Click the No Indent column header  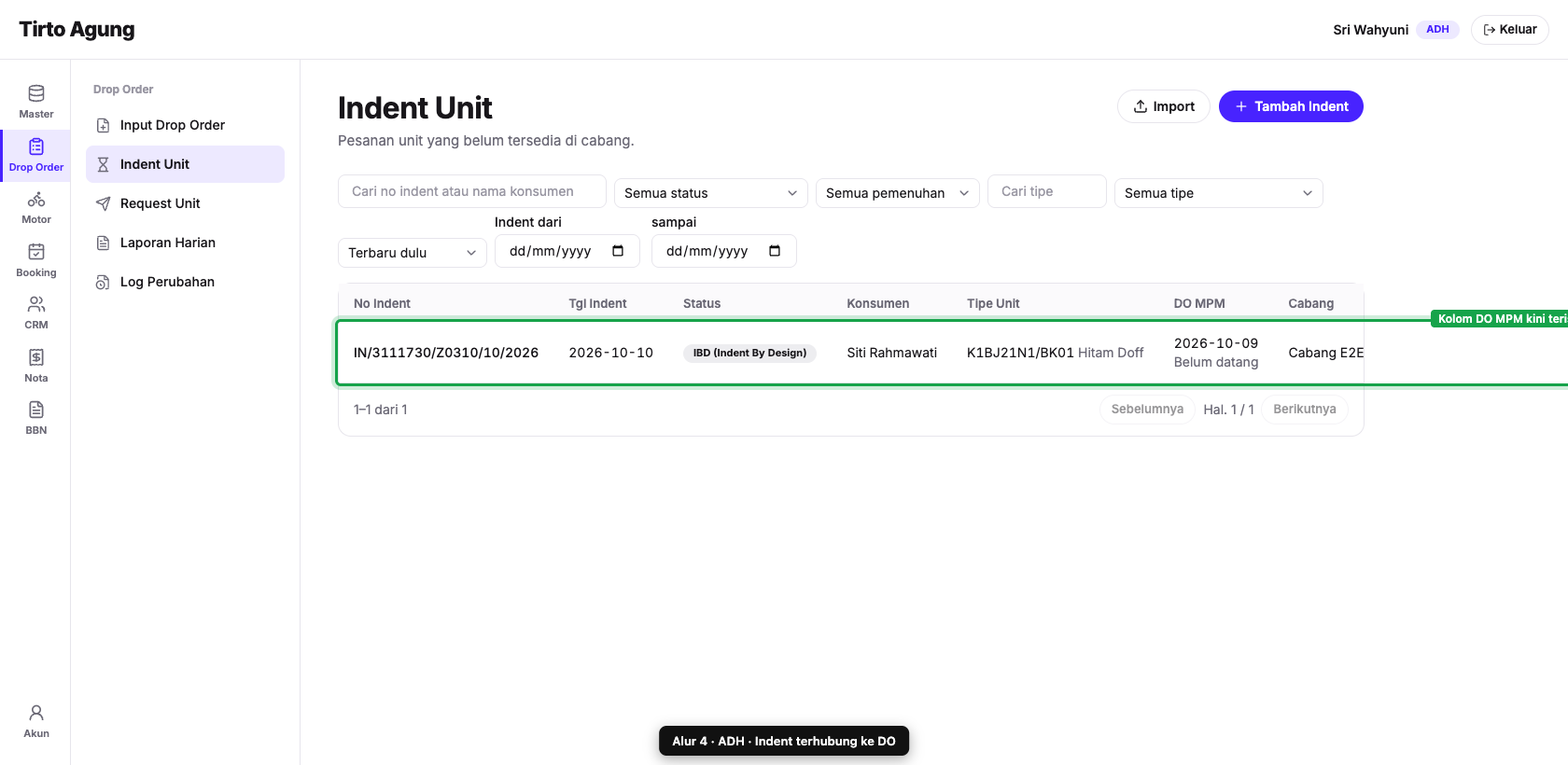coord(382,303)
